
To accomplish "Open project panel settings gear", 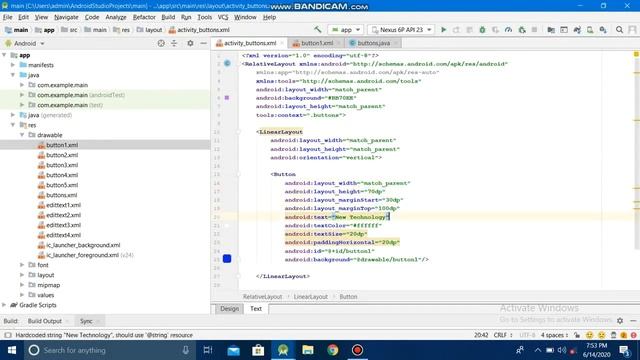I will [190, 43].
